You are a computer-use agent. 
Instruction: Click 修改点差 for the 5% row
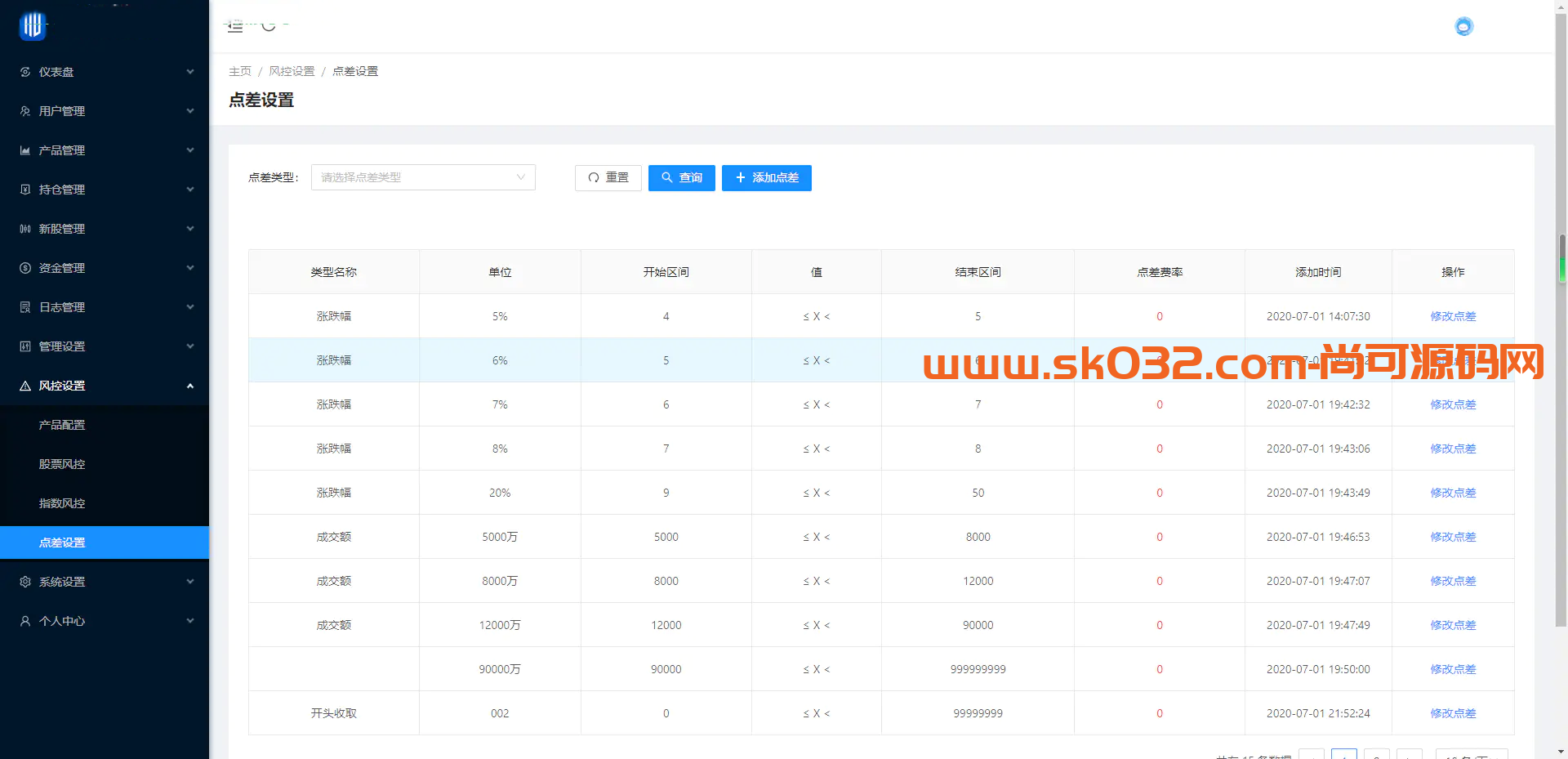tap(1453, 316)
